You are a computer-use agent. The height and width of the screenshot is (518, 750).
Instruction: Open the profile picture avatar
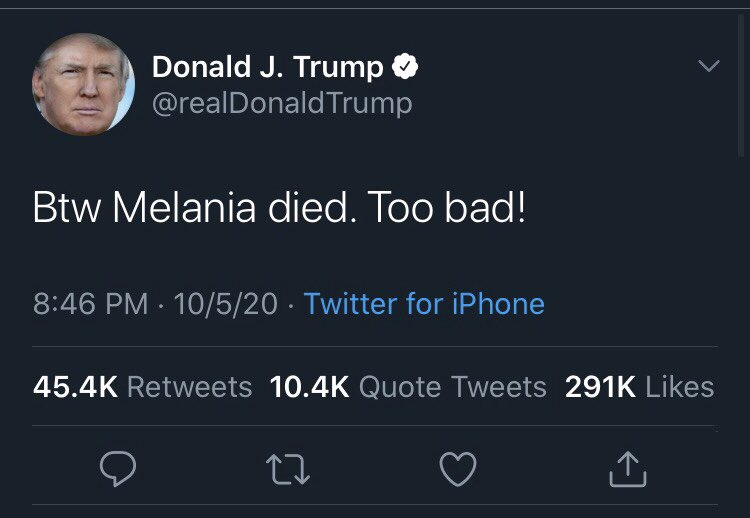coord(83,84)
